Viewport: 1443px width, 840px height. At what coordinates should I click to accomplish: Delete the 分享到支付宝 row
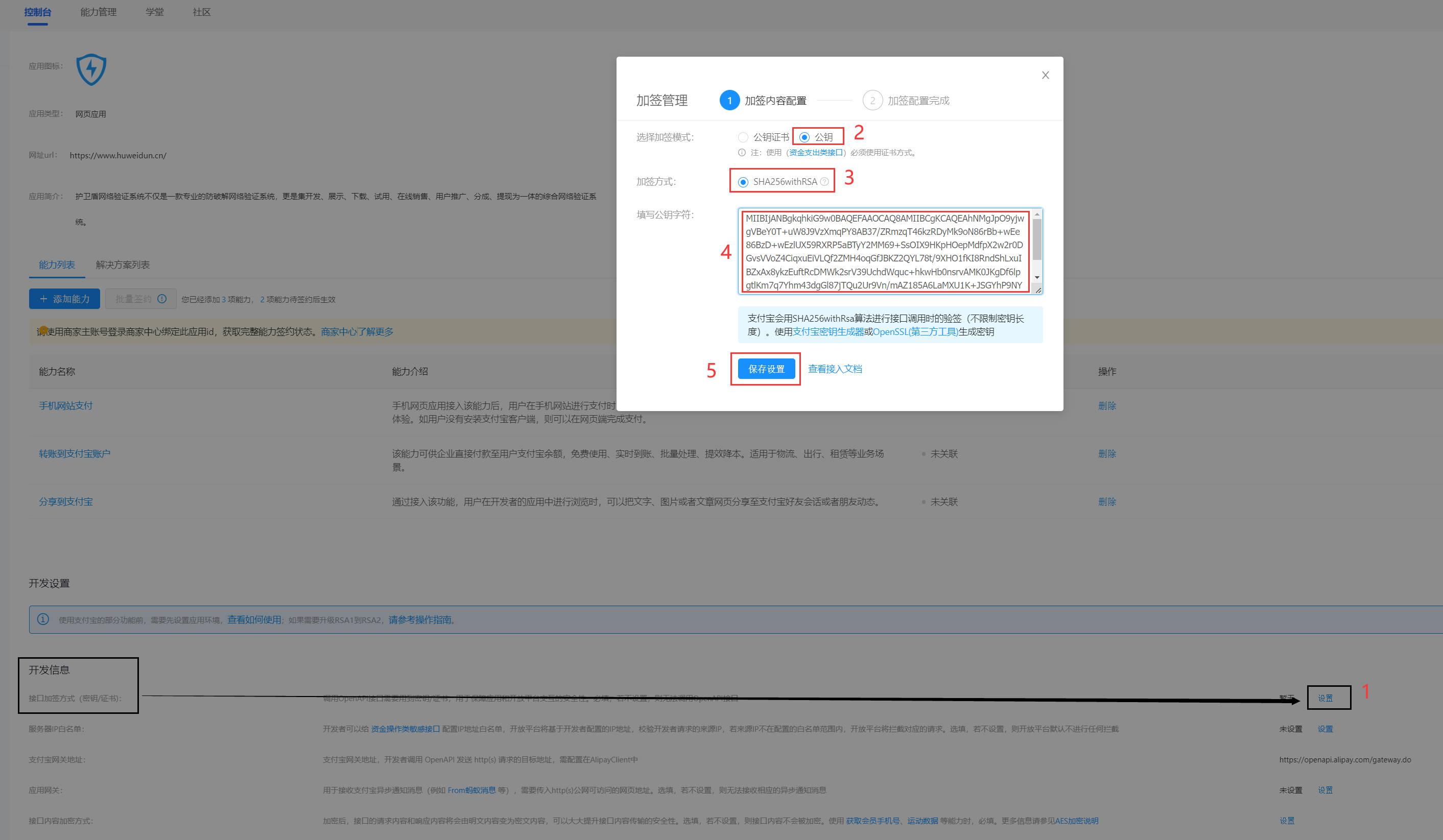(x=1107, y=501)
